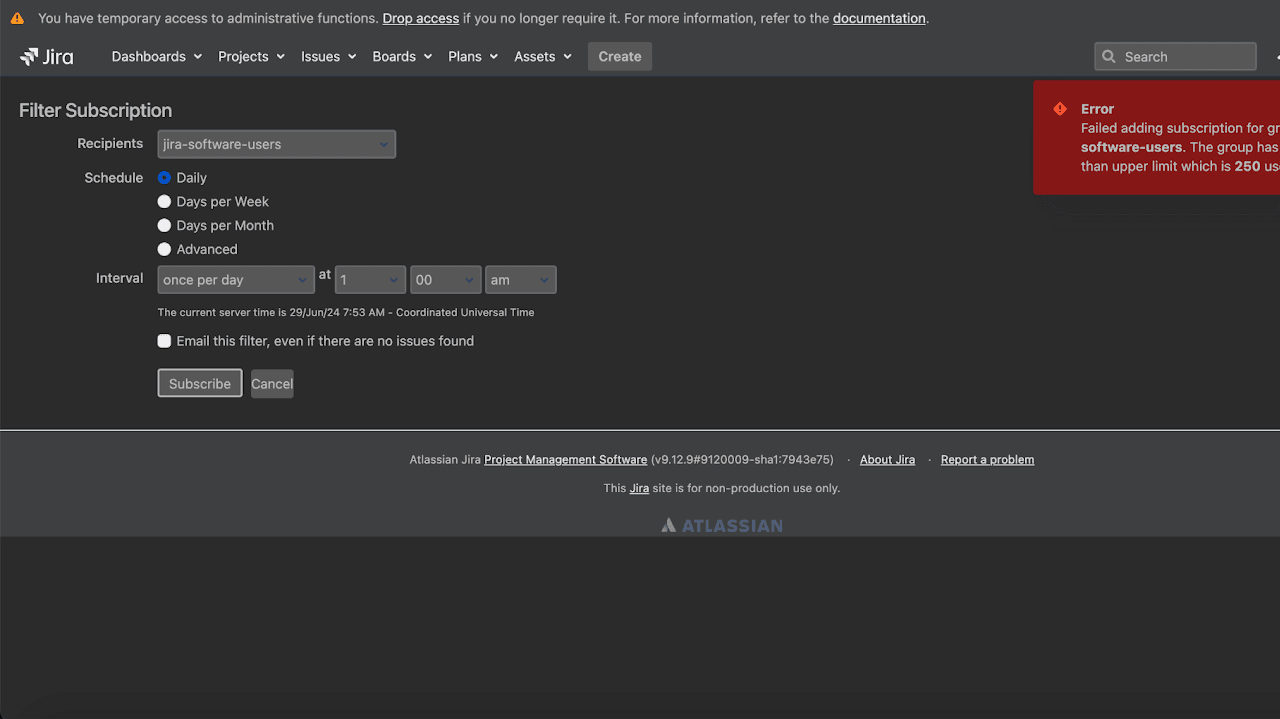Open the "once per day" Interval dropdown
1280x719 pixels.
[x=235, y=279]
